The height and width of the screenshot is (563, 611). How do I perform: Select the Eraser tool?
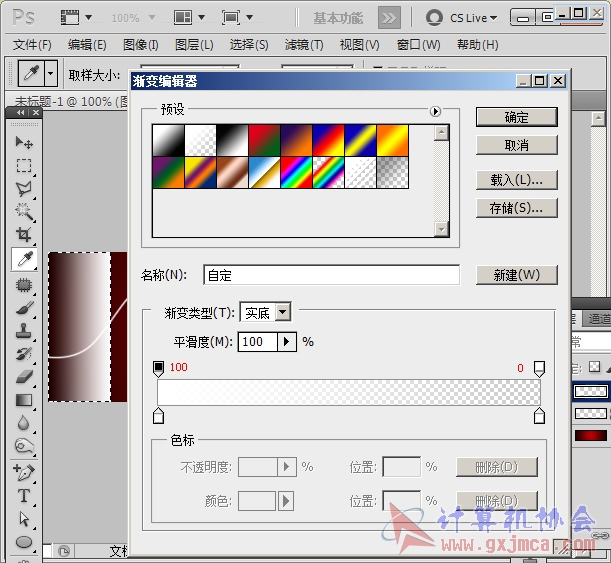coord(24,377)
